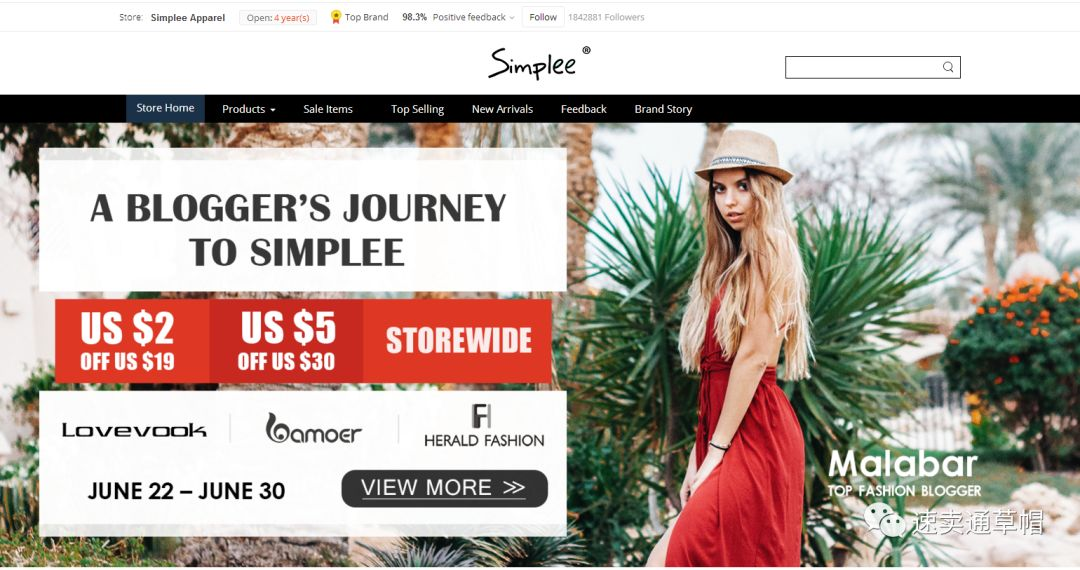The width and height of the screenshot is (1080, 570).
Task: Open the Feedback page
Action: [583, 109]
